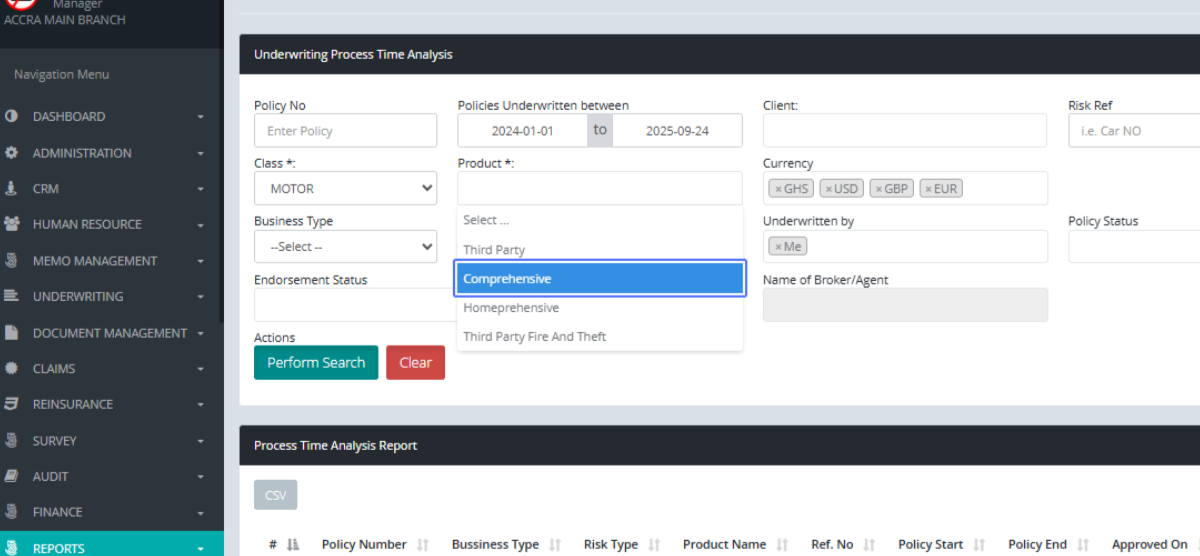The height and width of the screenshot is (556, 1200).
Task: Click the Document Management file icon
Action: point(12,333)
